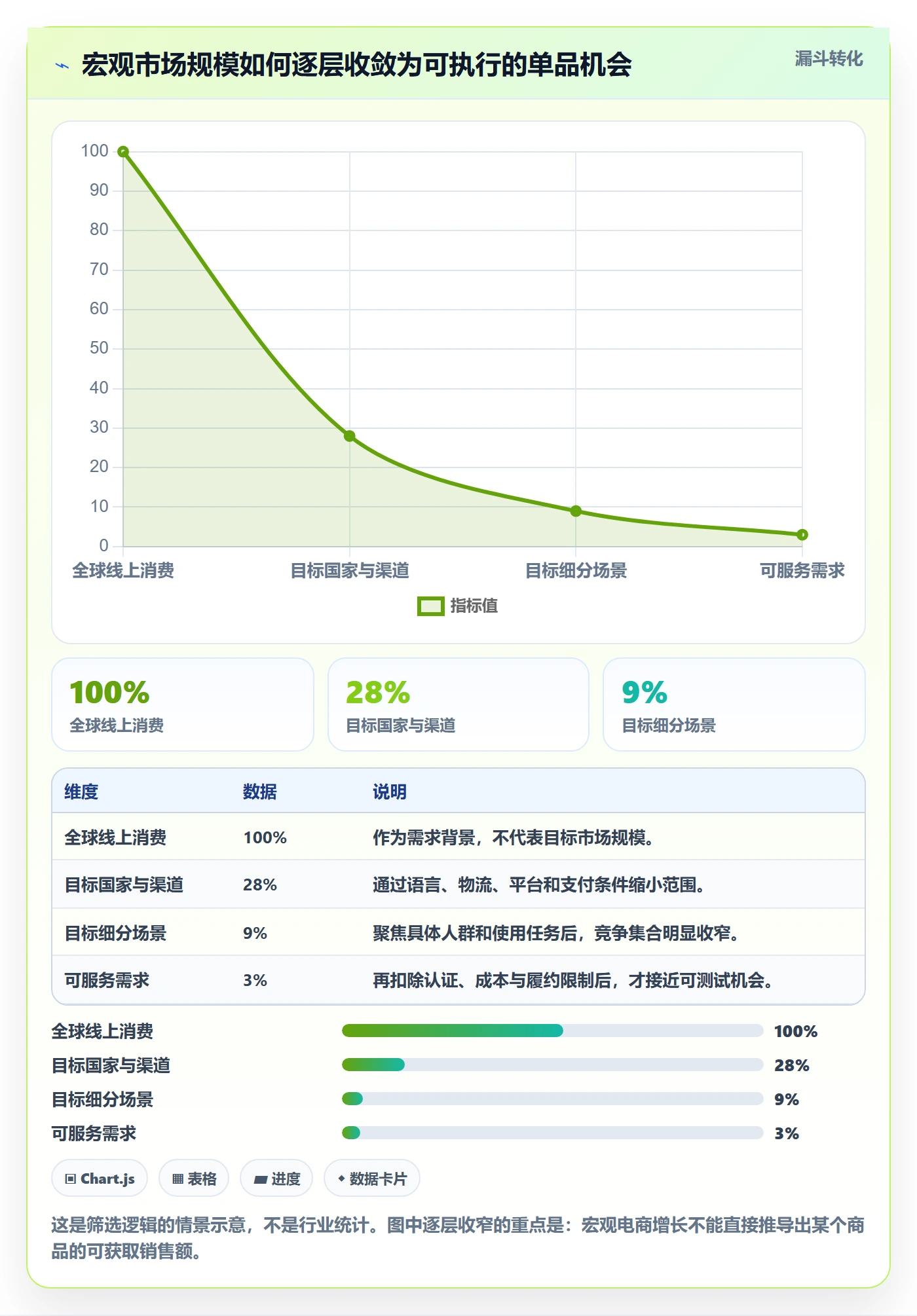Select the 进度 chip
Viewport: 917px width, 1316px height.
pyautogui.click(x=276, y=1179)
